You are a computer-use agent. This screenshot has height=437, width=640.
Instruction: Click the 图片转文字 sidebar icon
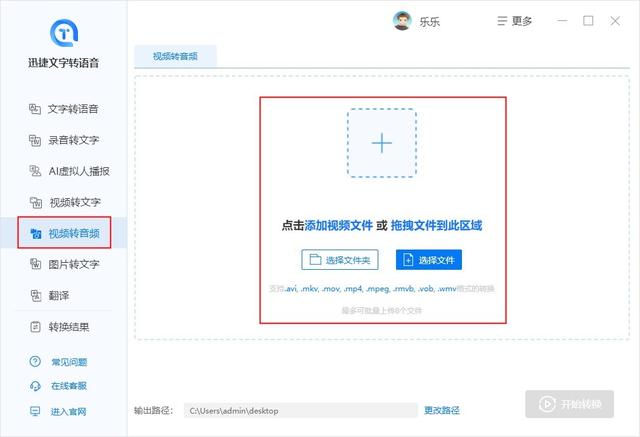click(36, 264)
